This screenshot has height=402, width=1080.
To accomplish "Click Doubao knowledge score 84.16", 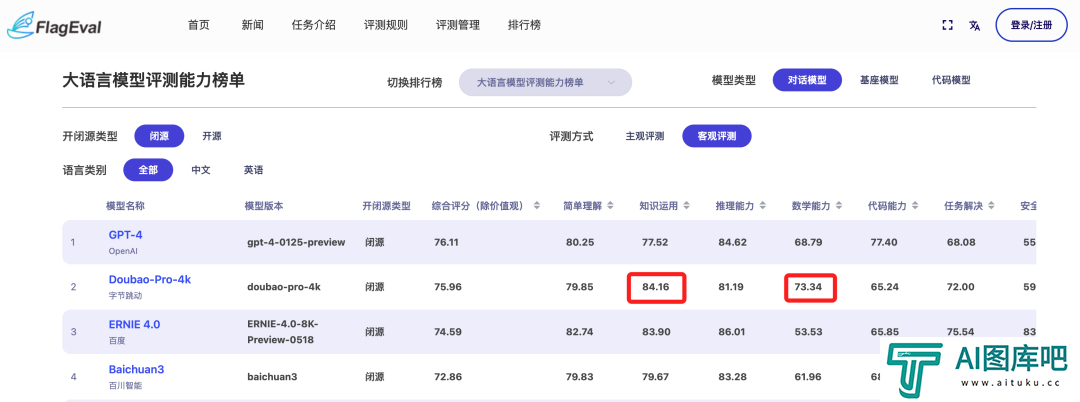I will (x=656, y=287).
